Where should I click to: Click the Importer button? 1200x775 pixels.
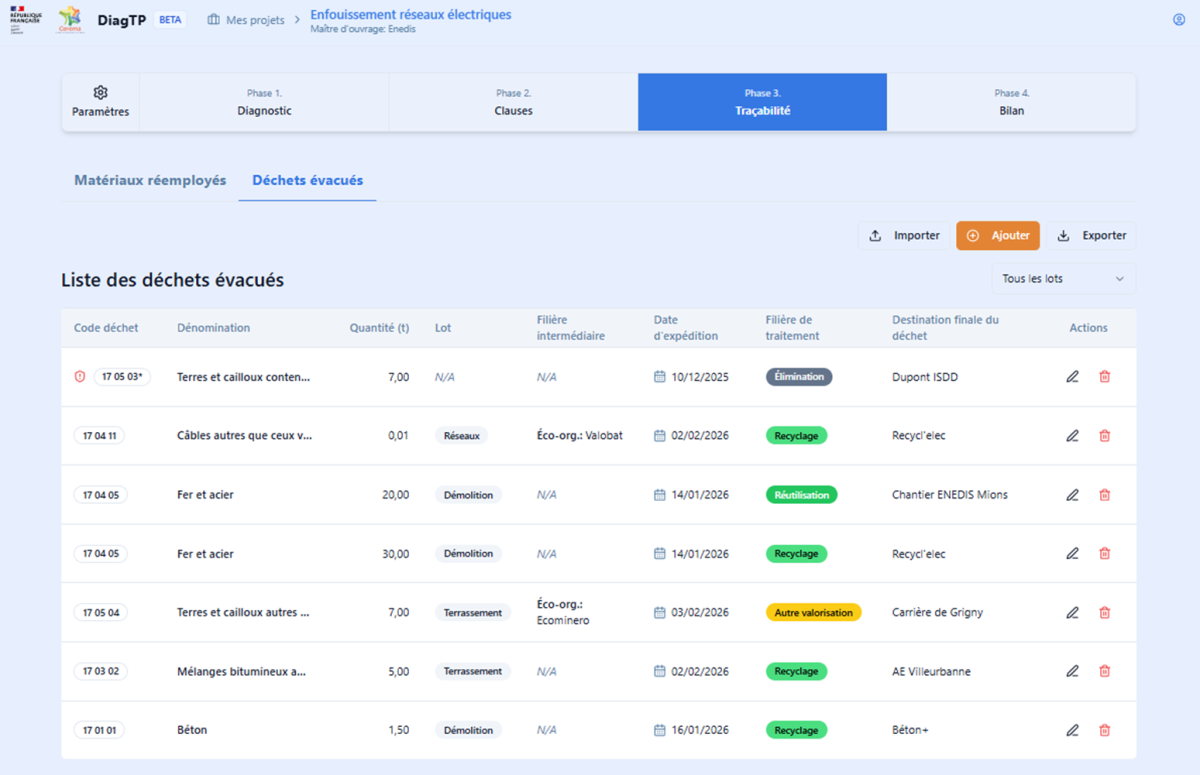(x=904, y=236)
